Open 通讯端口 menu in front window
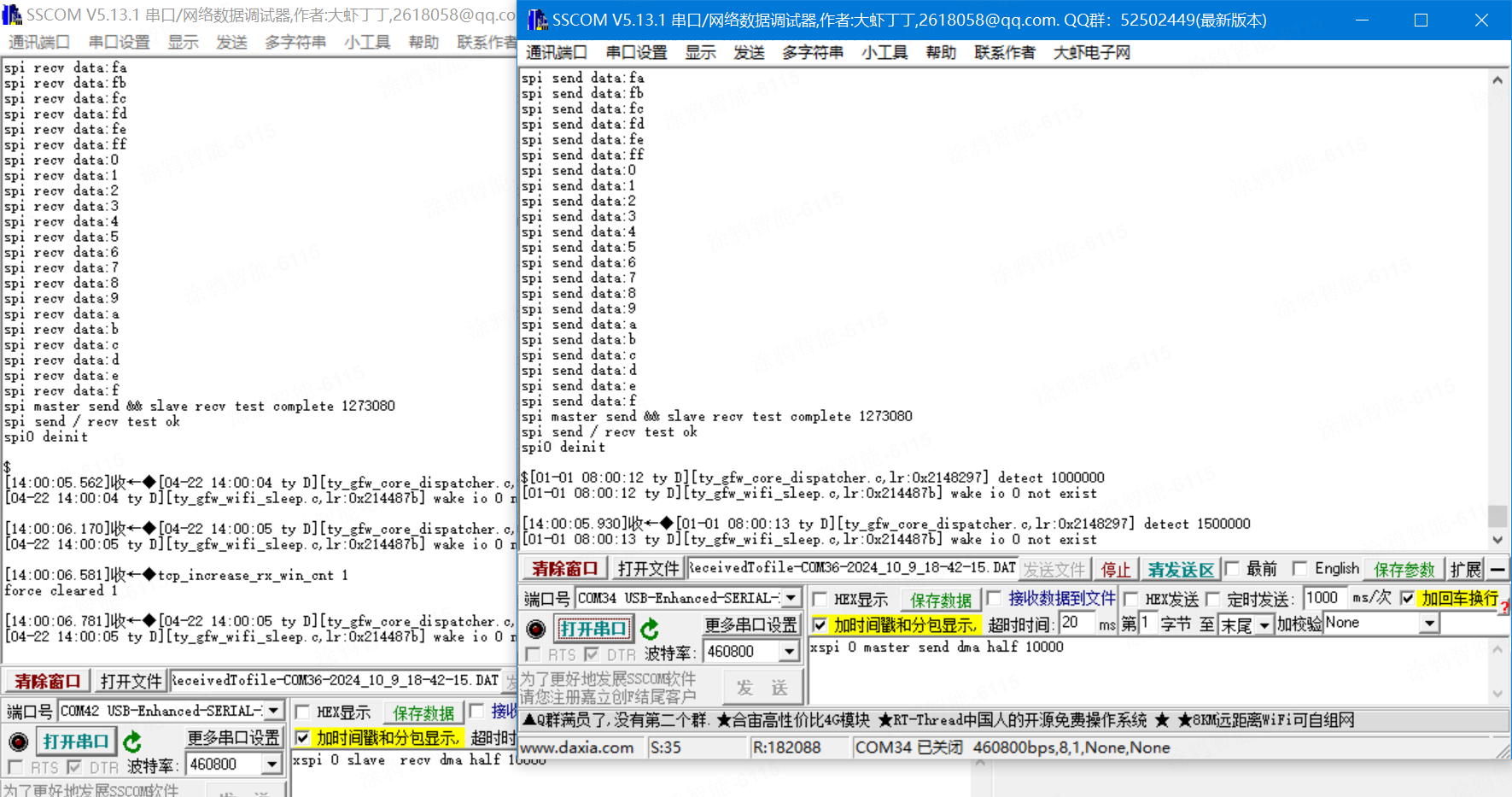 pos(557,52)
